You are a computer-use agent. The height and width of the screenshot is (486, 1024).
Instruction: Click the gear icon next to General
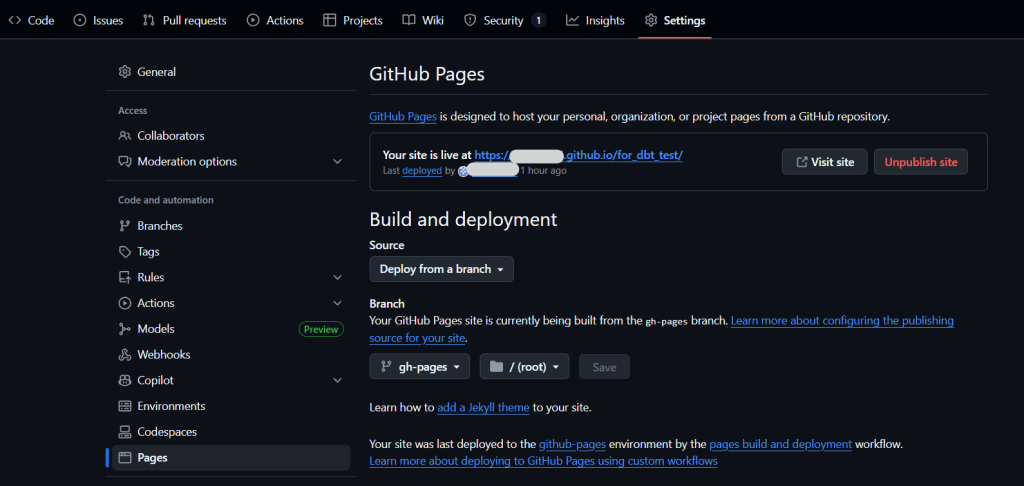tap(125, 72)
